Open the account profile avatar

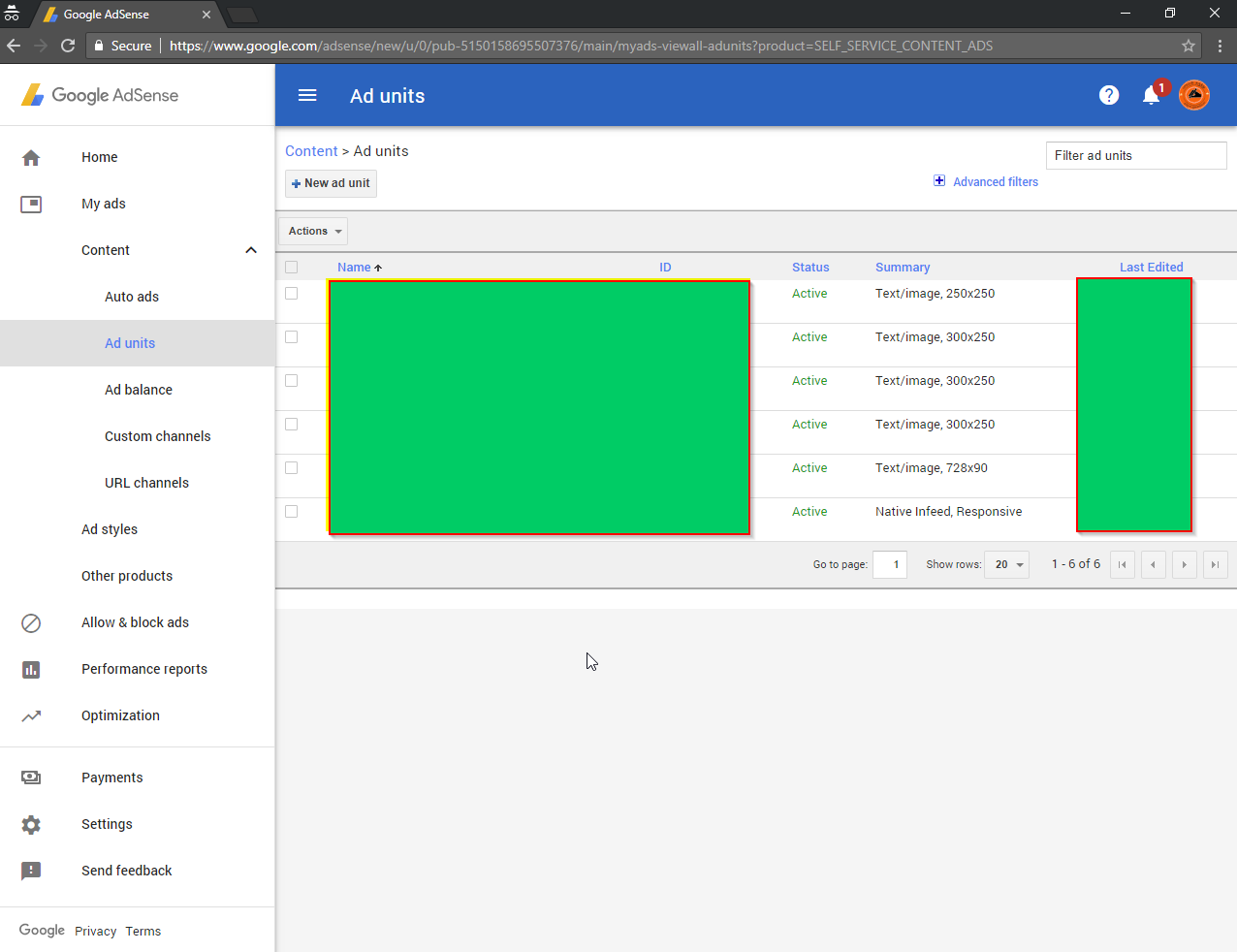tap(1194, 95)
